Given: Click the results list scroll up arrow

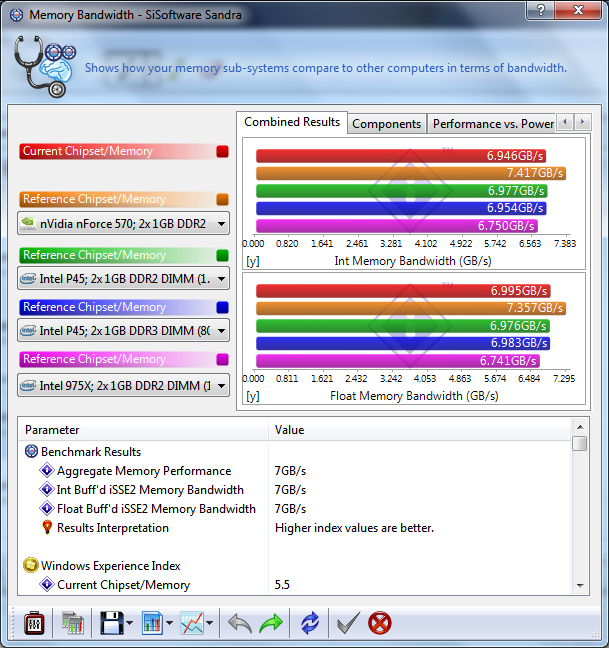Looking at the screenshot, I should (580, 427).
